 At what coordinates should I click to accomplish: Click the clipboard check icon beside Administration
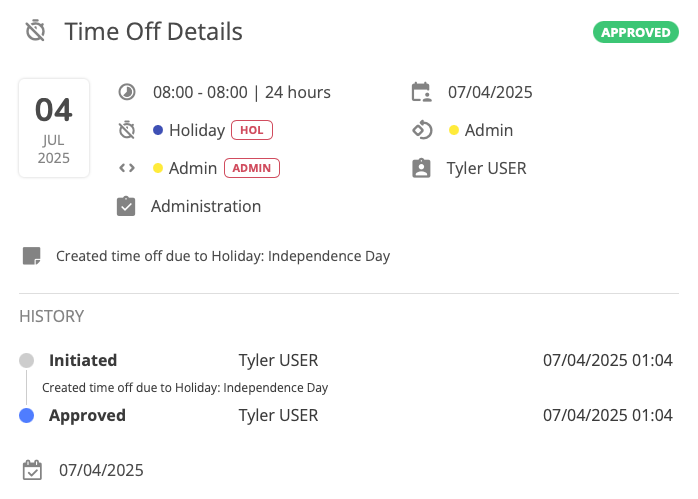pyautogui.click(x=126, y=206)
